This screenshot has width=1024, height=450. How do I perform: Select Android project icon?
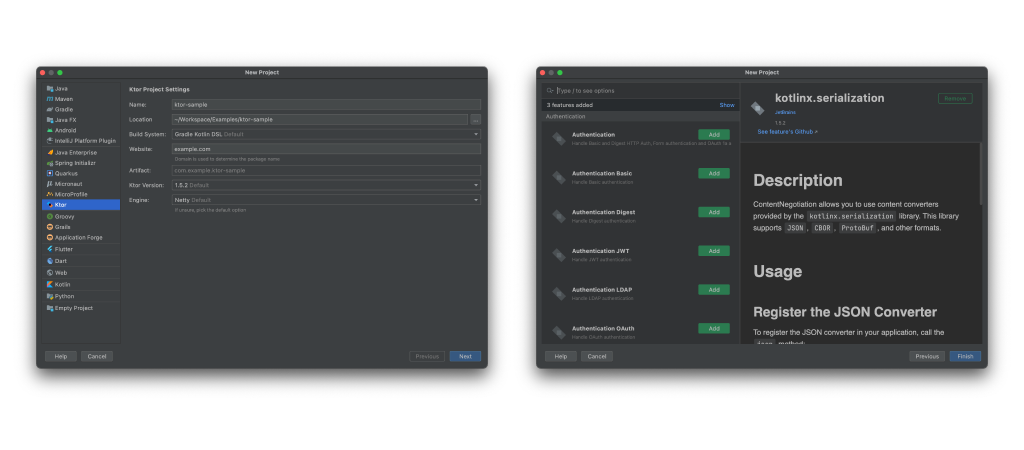(50, 131)
